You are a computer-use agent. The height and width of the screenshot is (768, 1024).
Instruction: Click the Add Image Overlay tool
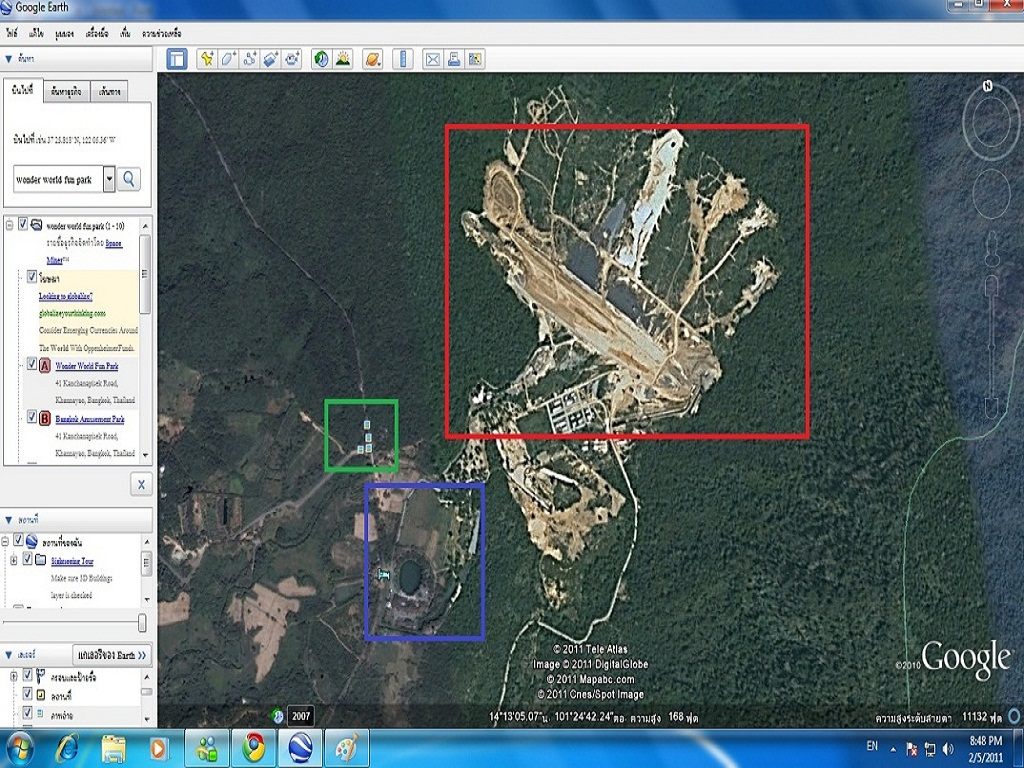[270, 59]
